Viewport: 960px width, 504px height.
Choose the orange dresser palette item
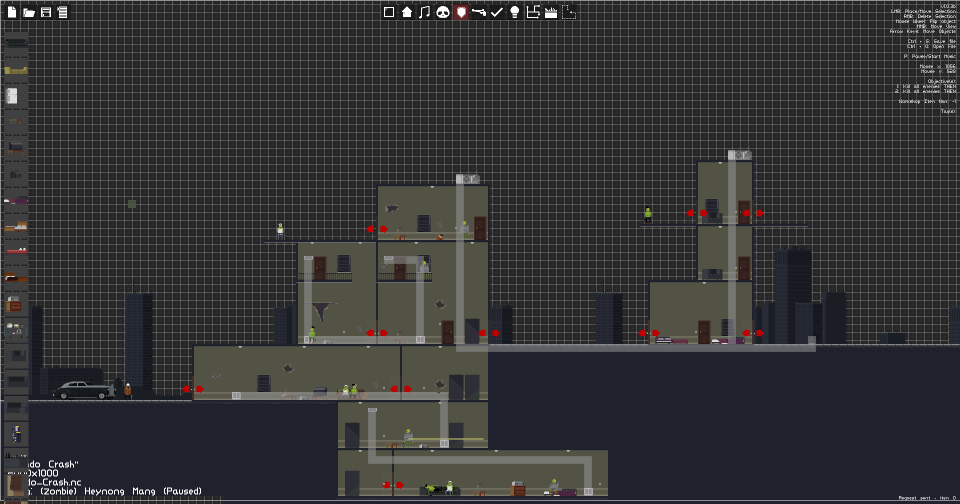coord(14,303)
